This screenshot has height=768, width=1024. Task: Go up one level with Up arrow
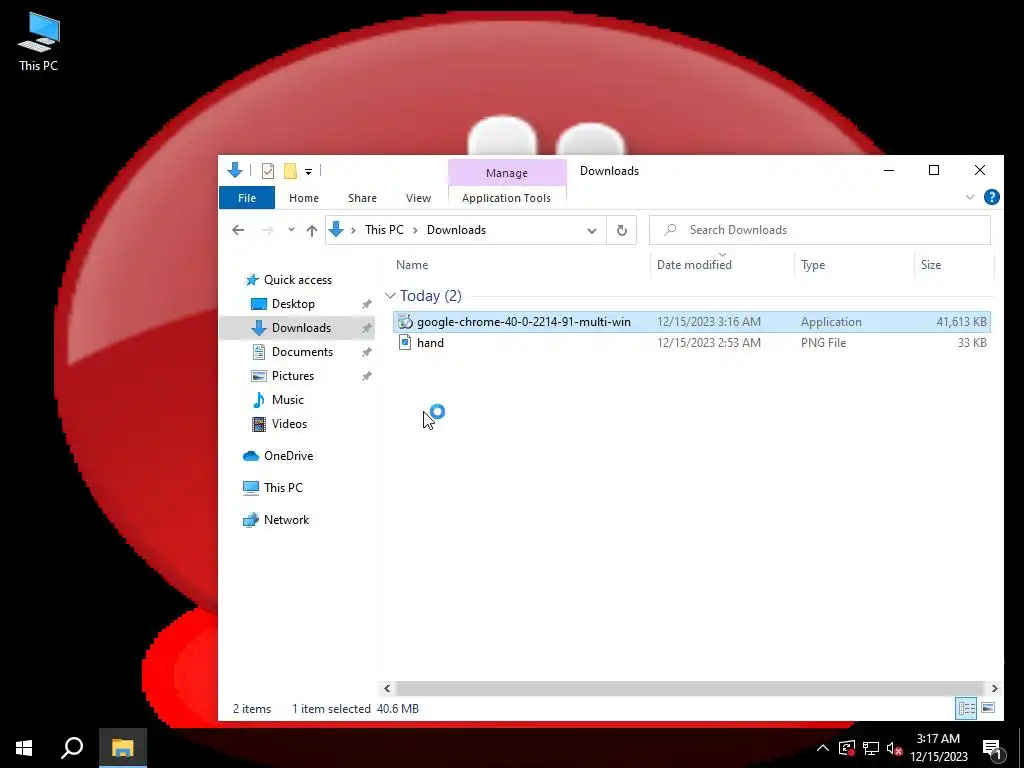point(312,230)
